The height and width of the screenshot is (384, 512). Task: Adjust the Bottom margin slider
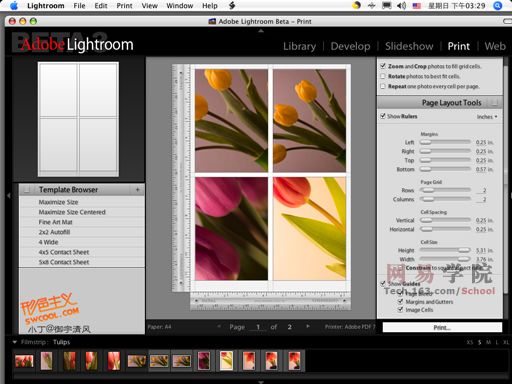445,169
